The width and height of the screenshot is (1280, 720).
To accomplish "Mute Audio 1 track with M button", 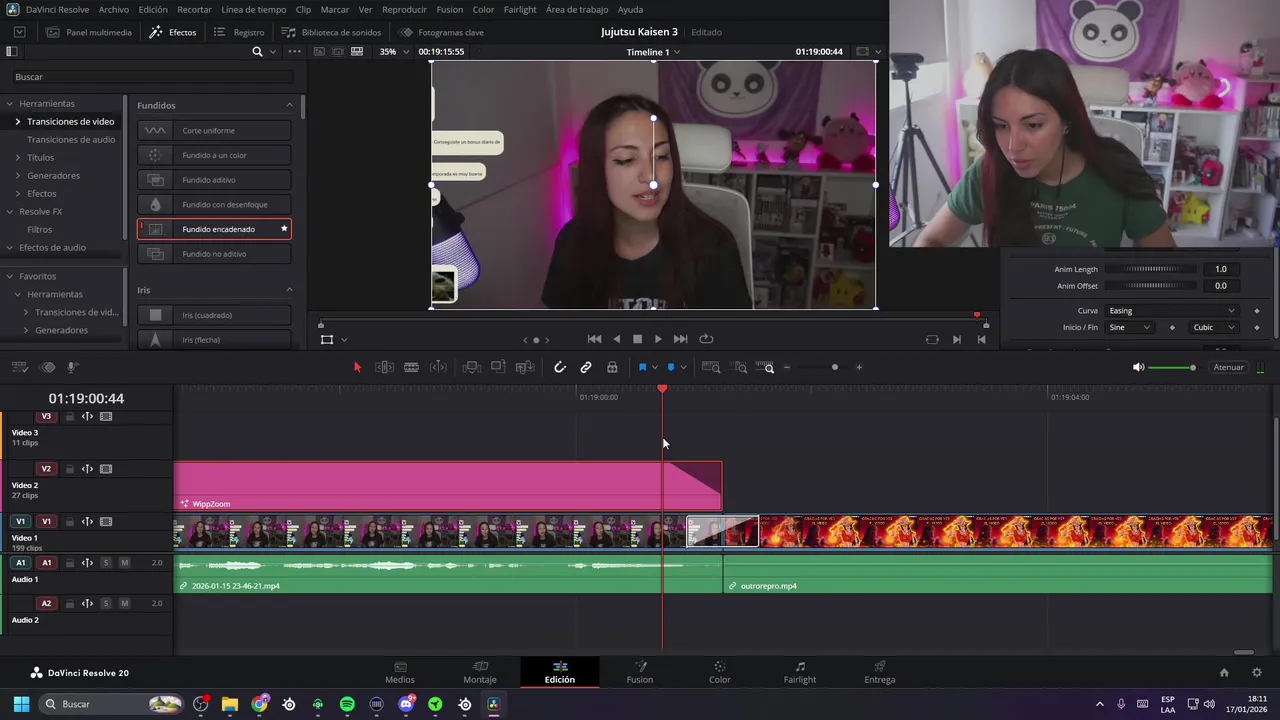I will tap(124, 563).
